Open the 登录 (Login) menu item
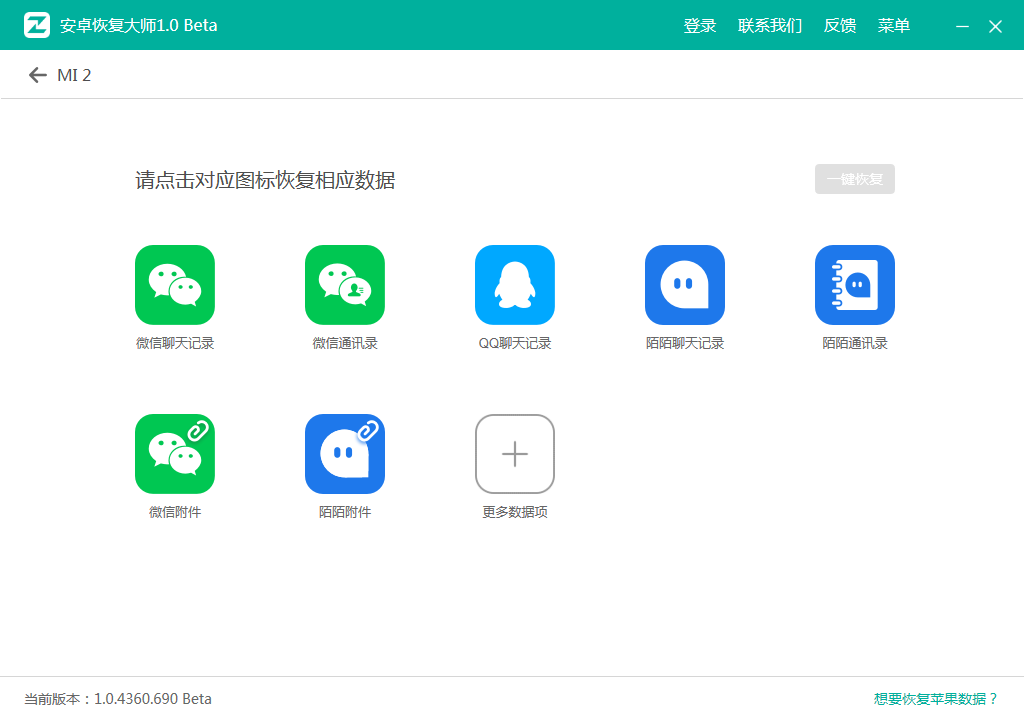The image size is (1024, 722). (x=700, y=26)
